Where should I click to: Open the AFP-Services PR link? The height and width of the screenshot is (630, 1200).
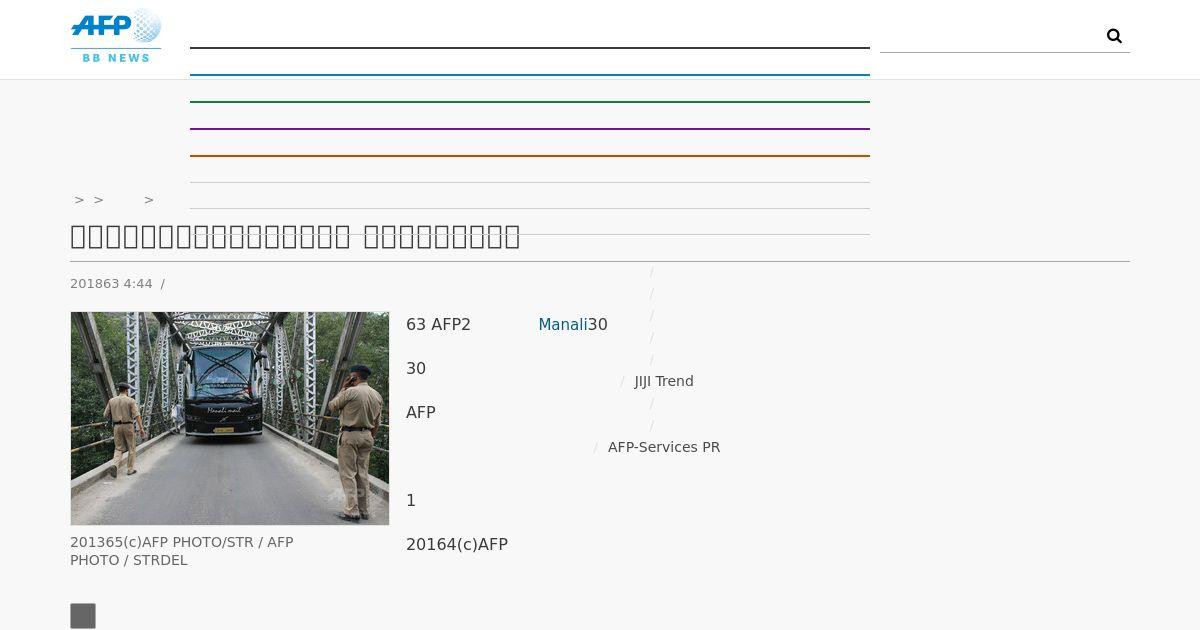664,447
